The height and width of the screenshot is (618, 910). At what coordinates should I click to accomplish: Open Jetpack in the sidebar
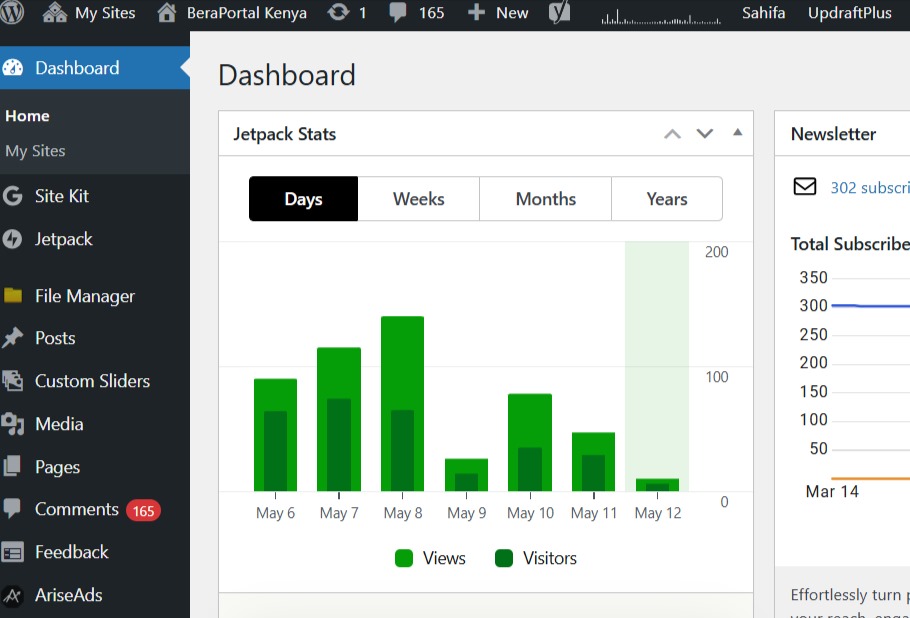point(63,239)
